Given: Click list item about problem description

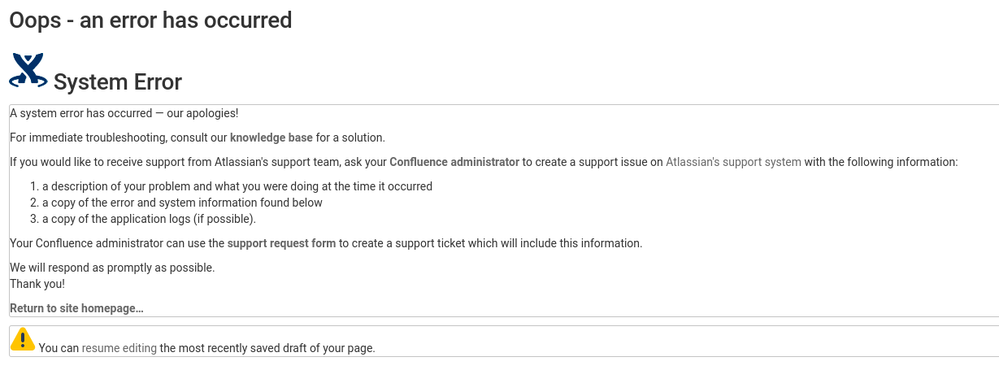Looking at the screenshot, I should pyautogui.click(x=237, y=187).
